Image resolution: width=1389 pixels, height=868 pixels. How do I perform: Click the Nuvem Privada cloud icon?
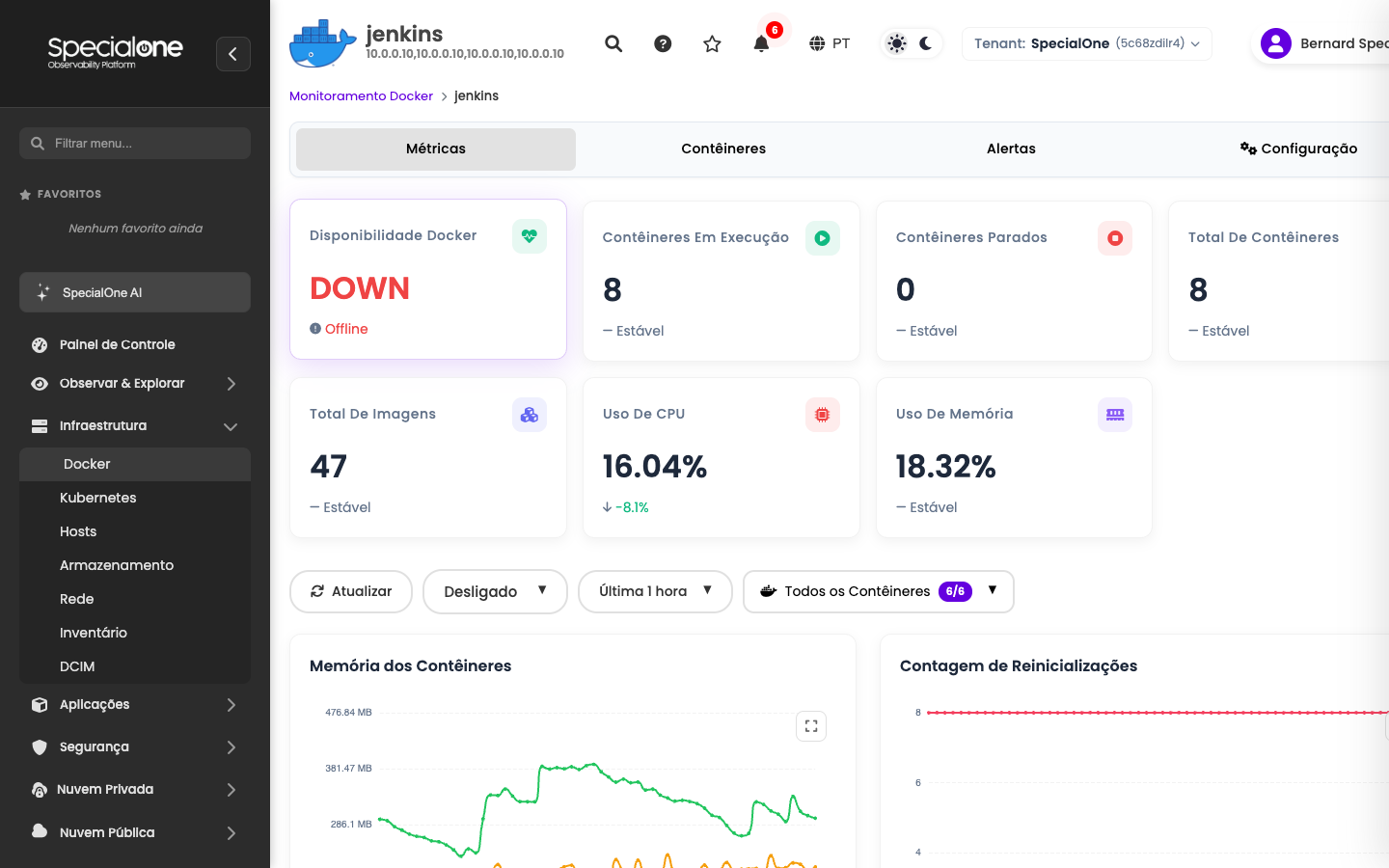click(40, 790)
